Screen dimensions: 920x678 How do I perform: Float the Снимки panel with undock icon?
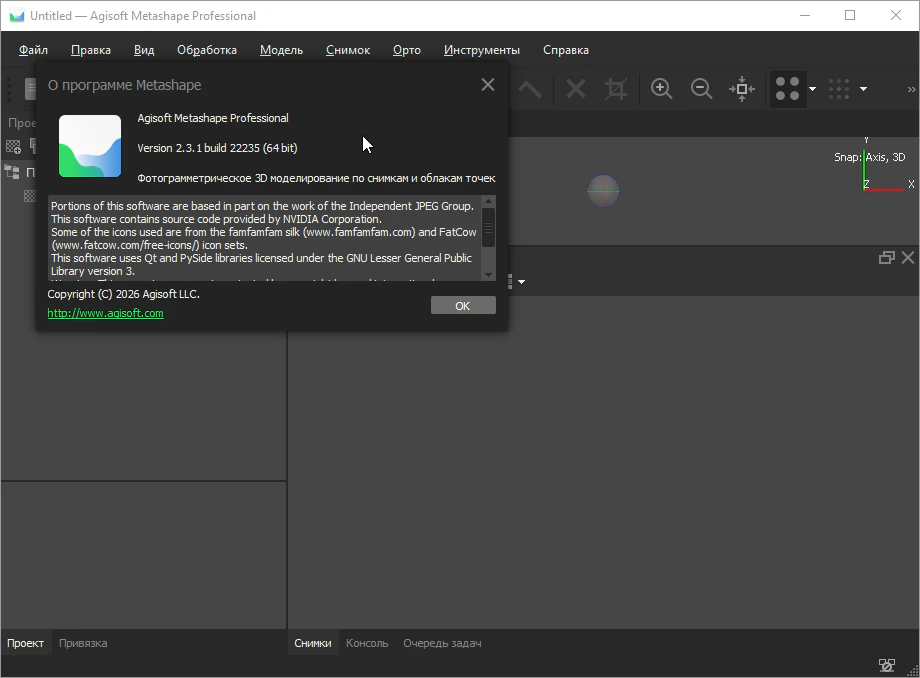click(x=886, y=258)
